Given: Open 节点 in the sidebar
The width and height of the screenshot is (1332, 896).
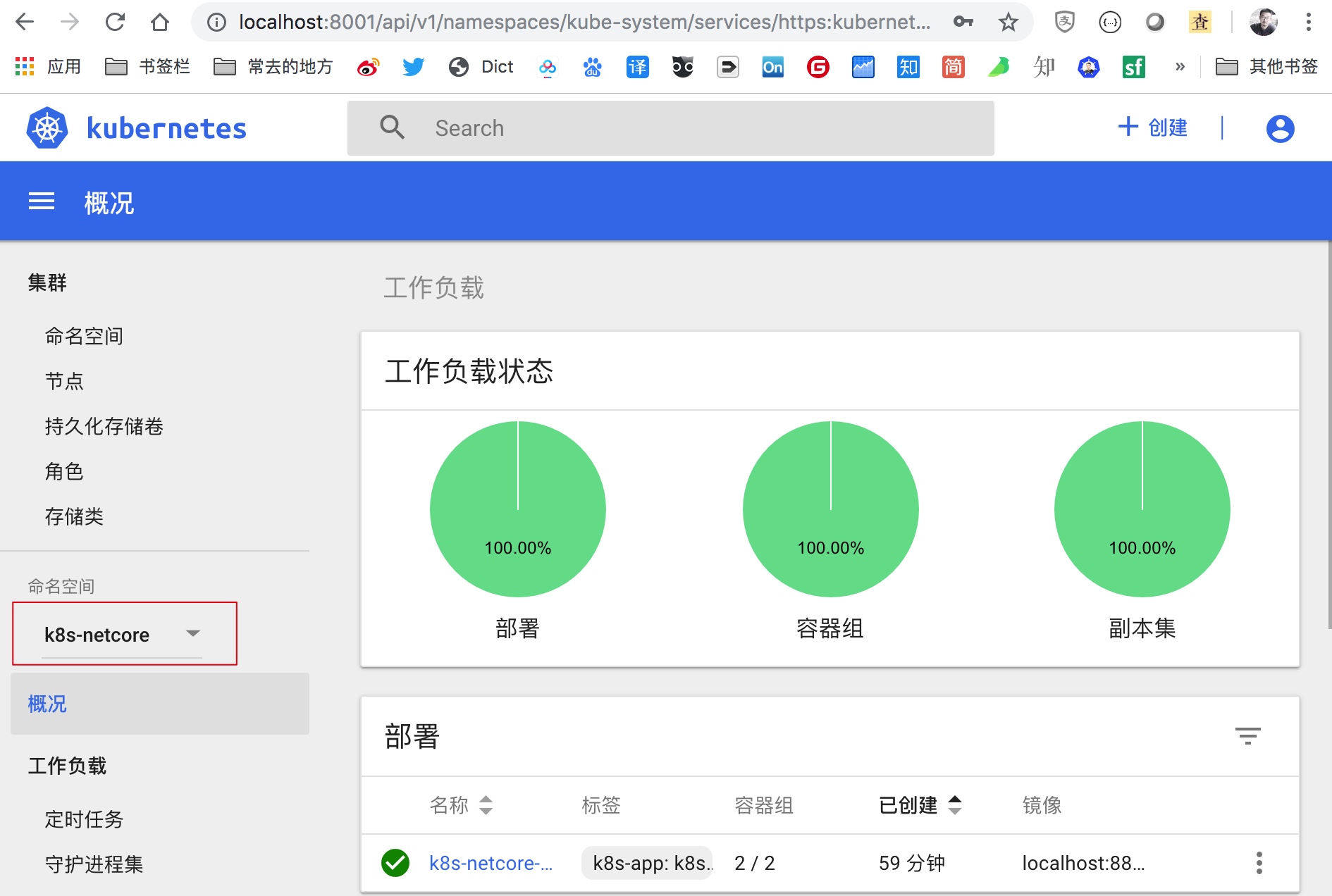Looking at the screenshot, I should tap(64, 381).
